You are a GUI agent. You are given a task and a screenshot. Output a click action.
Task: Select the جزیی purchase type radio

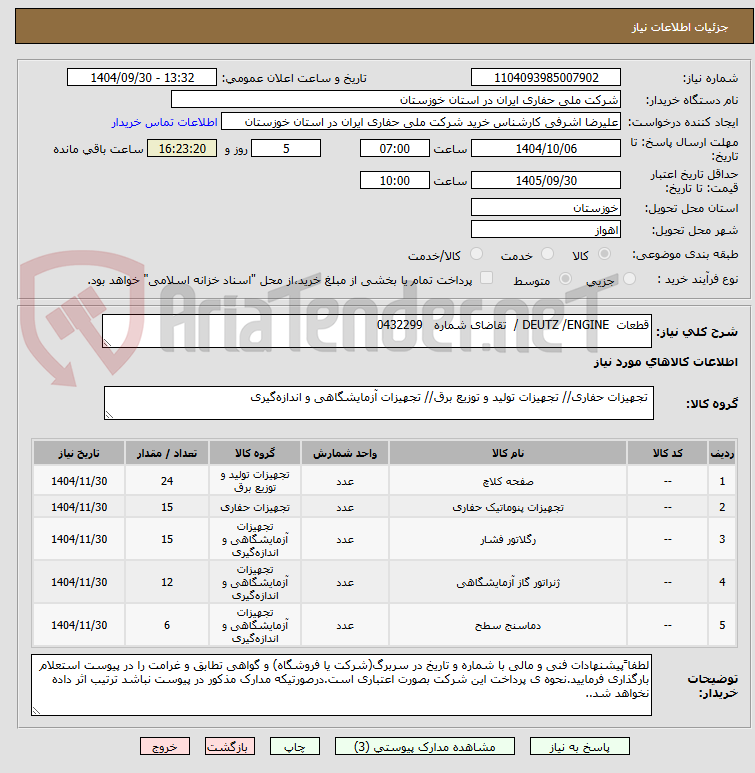click(629, 279)
